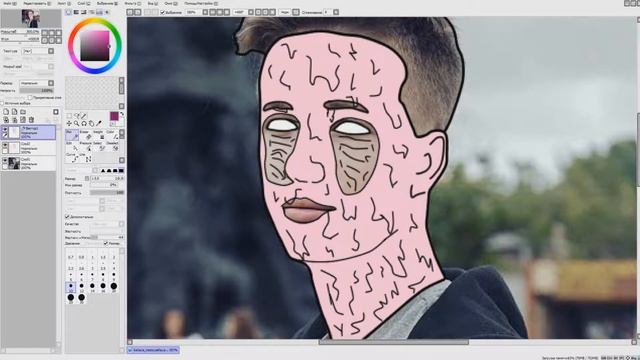Viewport: 640px width, 360px height.
Task: Toggle the 'Источник выбора' checkbox
Action: click(x=2, y=104)
